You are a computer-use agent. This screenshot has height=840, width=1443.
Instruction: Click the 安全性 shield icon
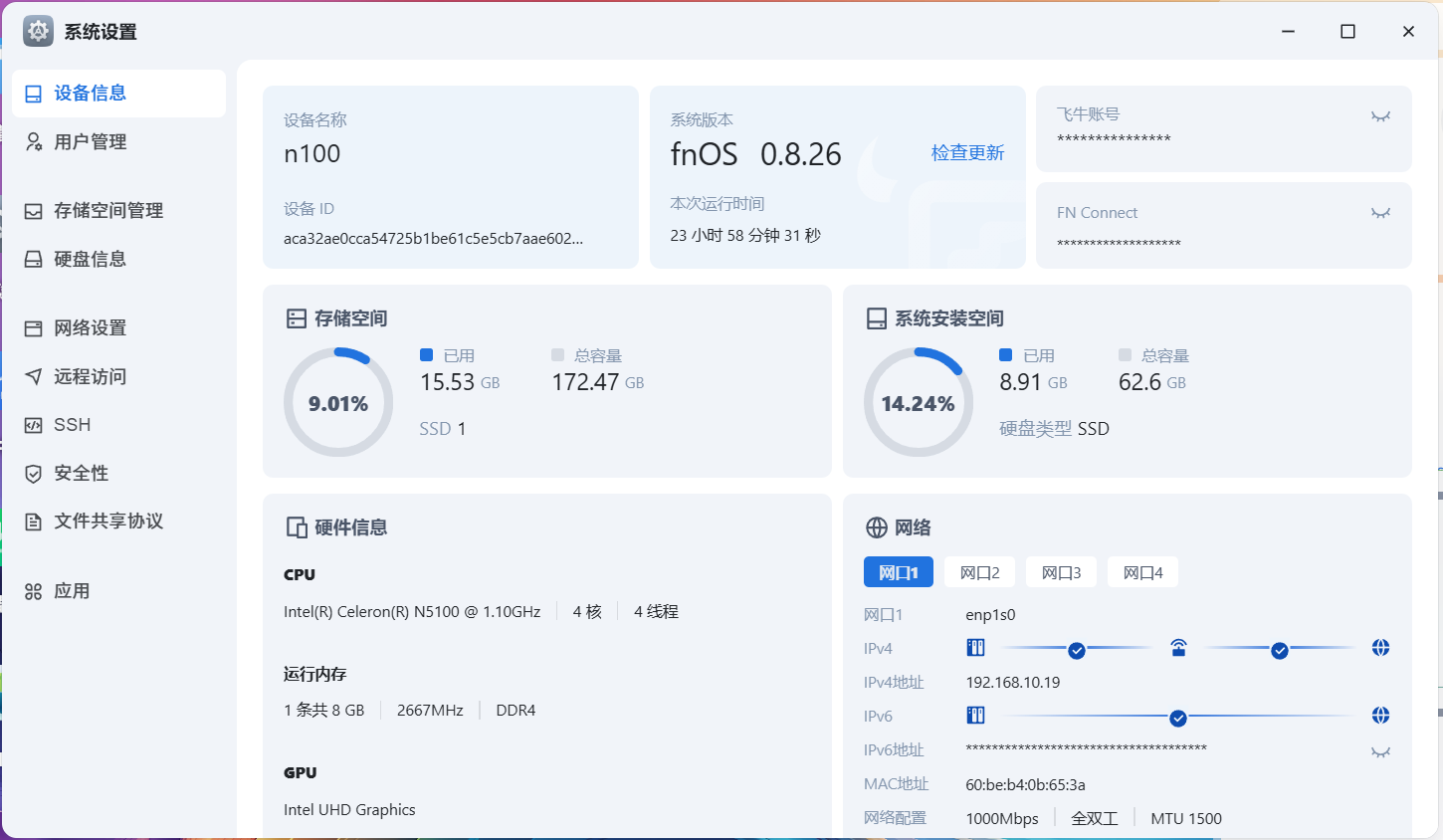point(34,474)
